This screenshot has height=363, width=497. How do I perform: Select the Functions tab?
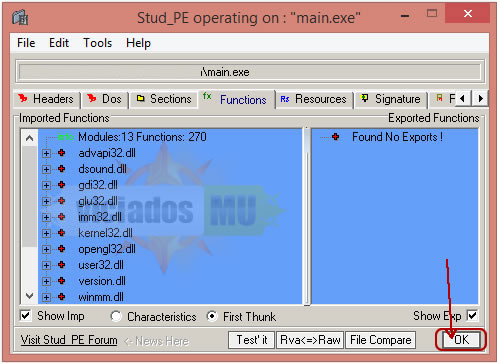[236, 99]
